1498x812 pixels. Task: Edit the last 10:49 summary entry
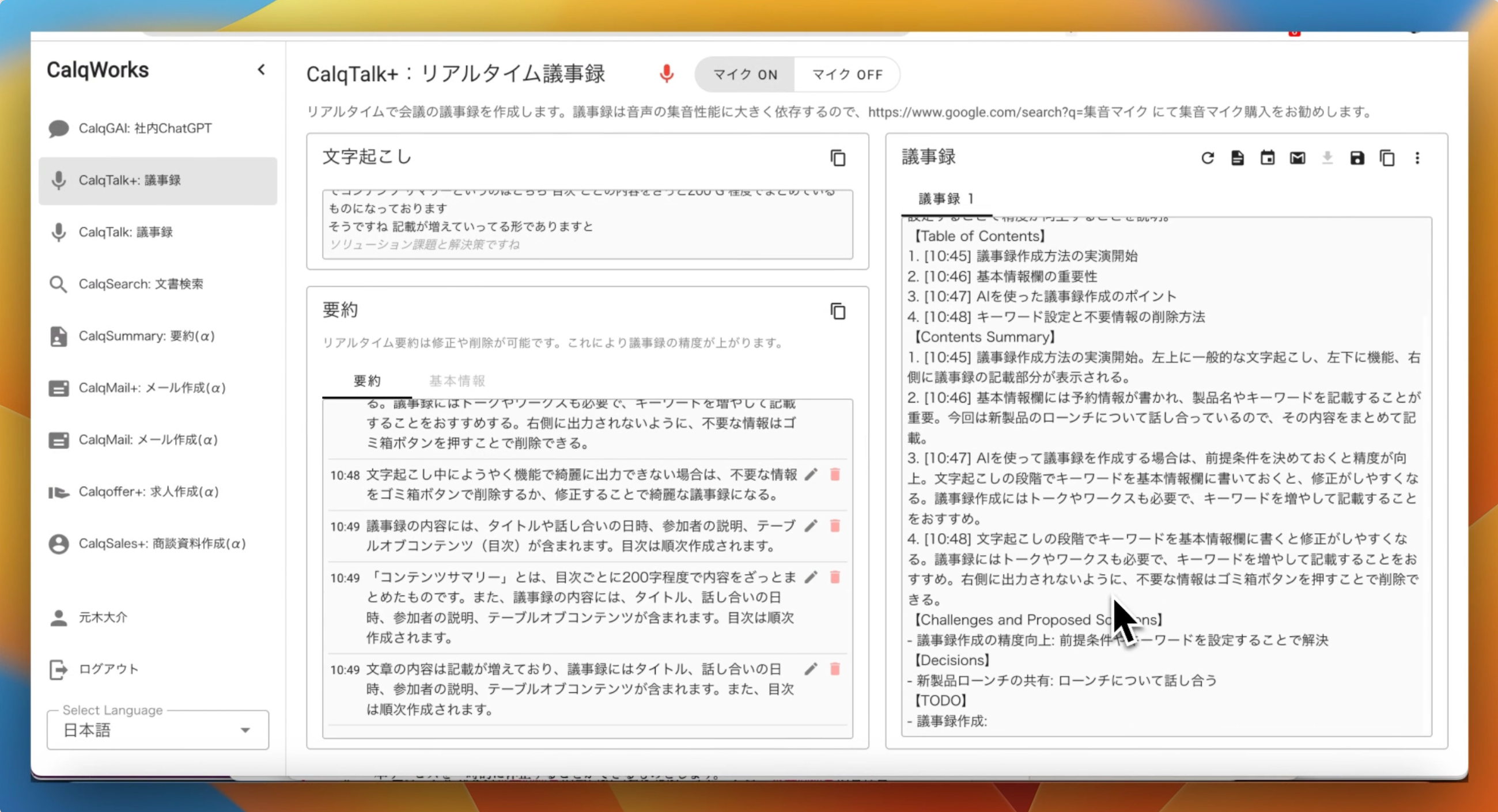[811, 669]
